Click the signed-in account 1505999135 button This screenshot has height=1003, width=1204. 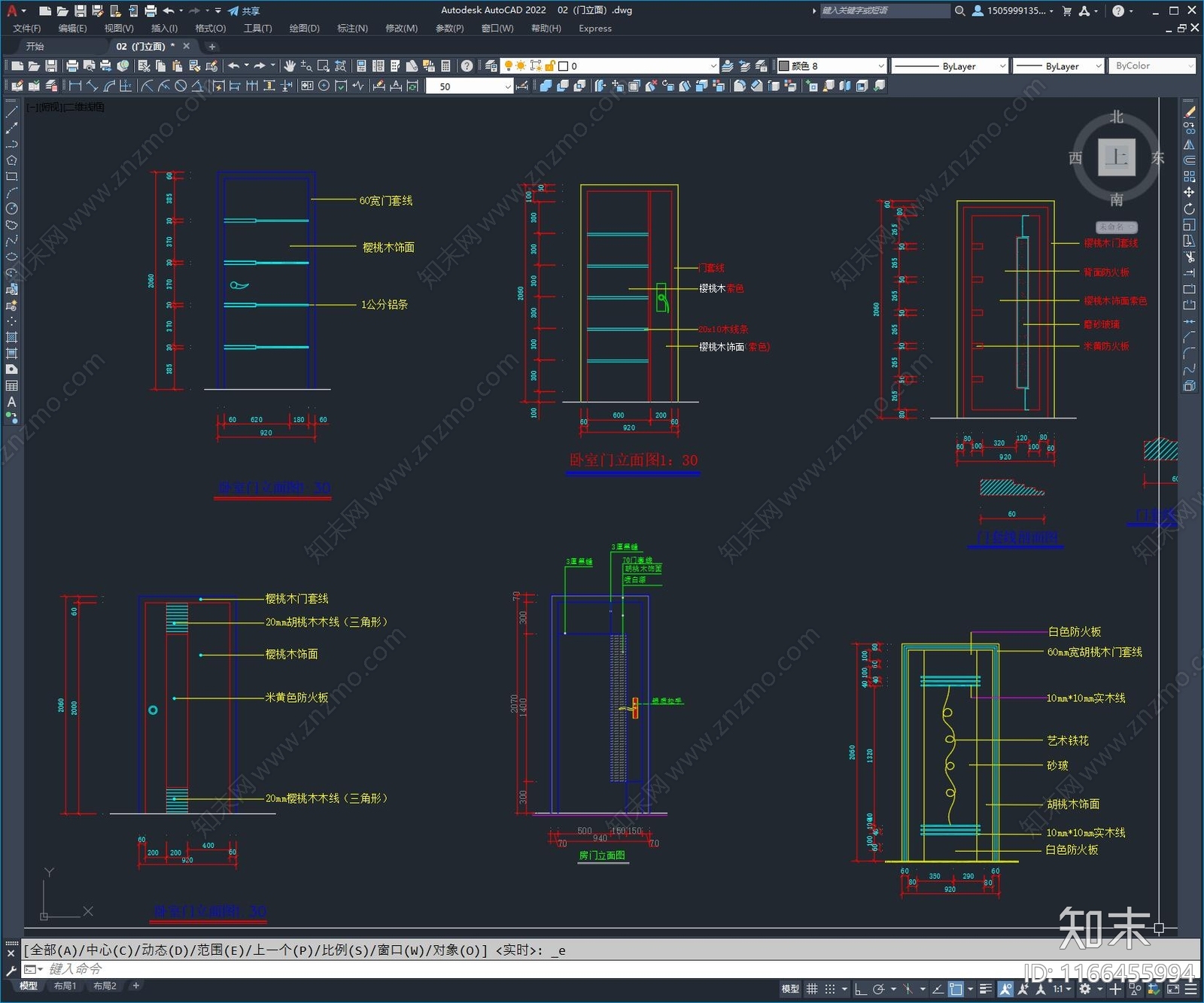pos(1013,11)
